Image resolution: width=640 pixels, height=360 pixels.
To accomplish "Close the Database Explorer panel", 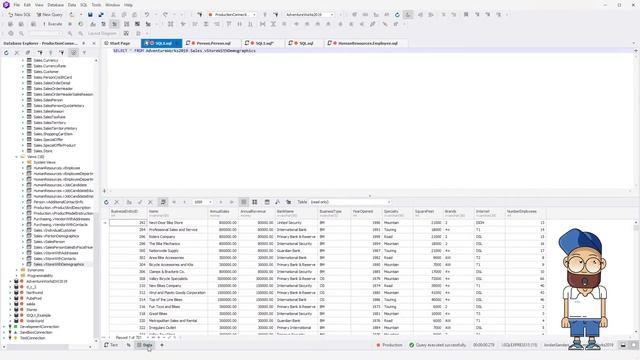I will coord(94,43).
